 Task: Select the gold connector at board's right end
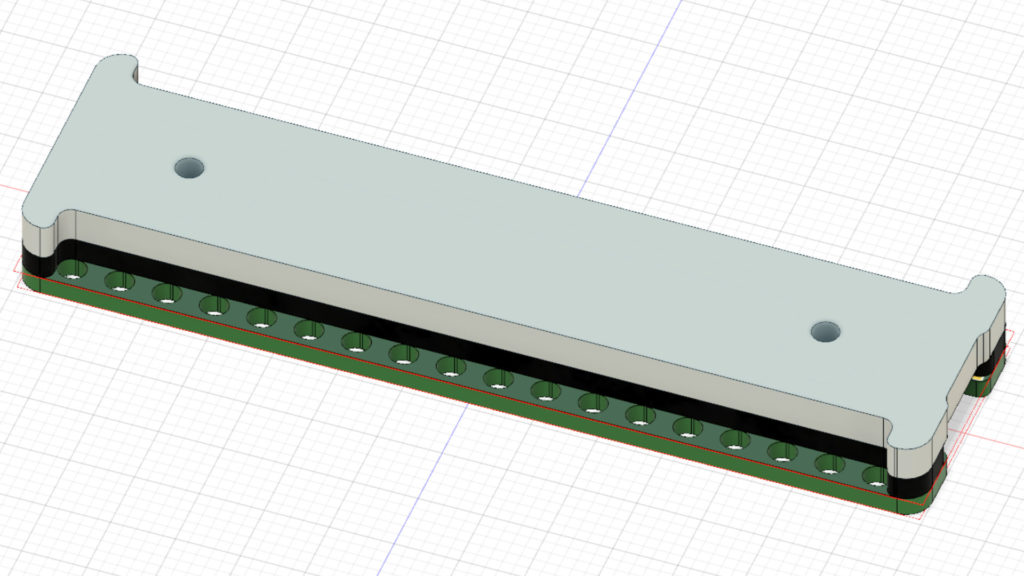click(x=978, y=376)
